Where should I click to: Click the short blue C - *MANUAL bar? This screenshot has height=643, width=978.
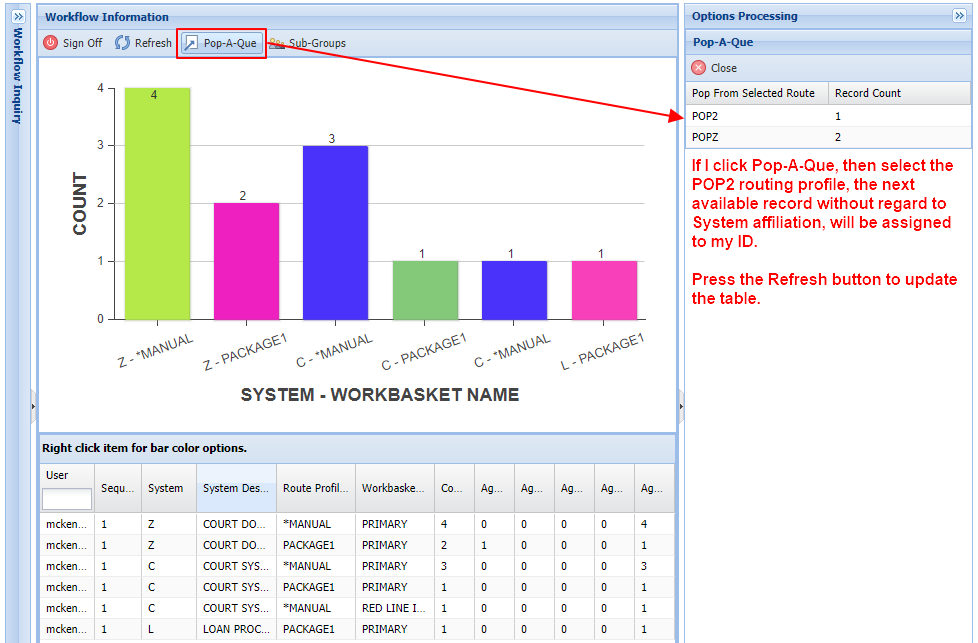(515, 290)
